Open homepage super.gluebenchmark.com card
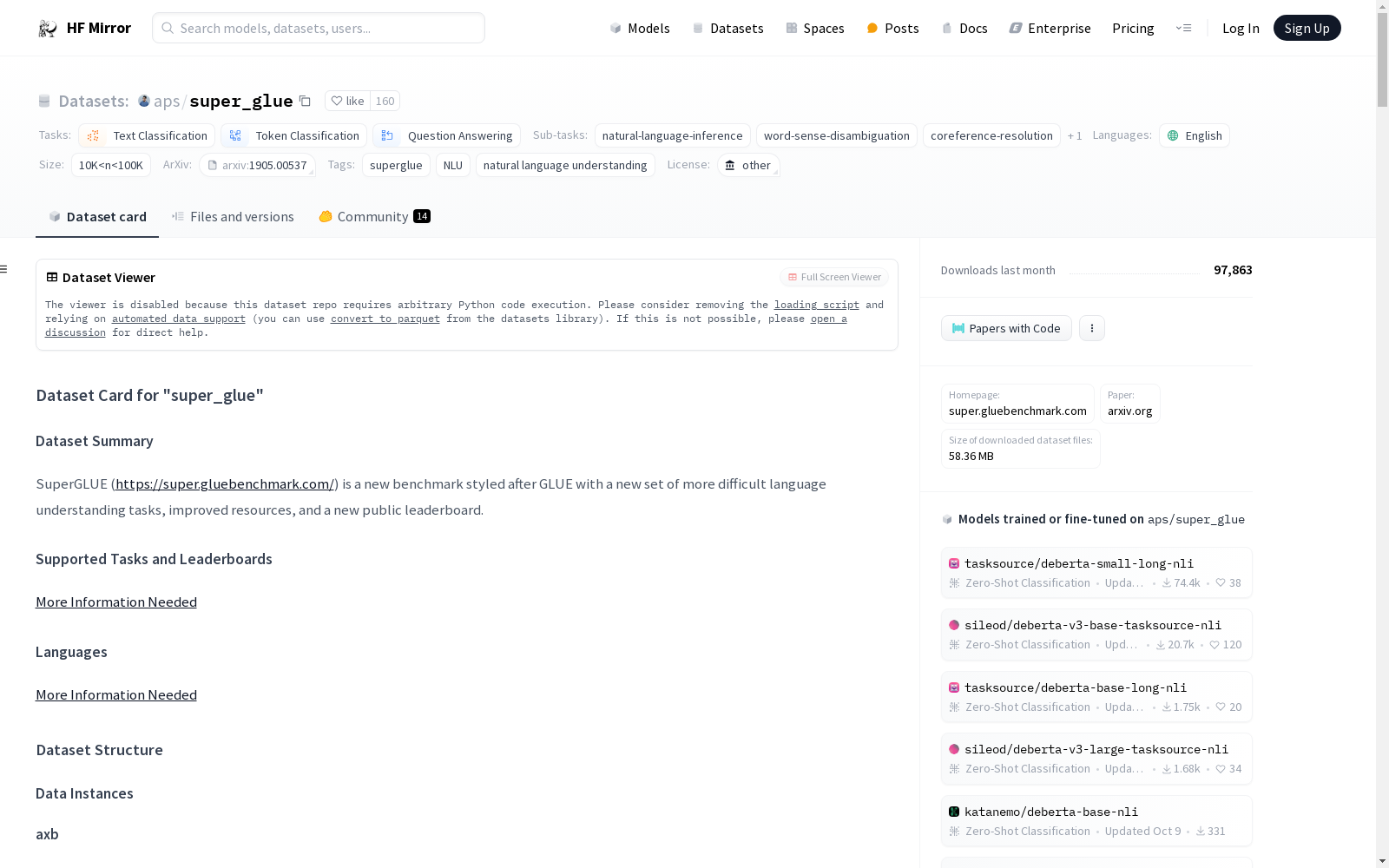The image size is (1389, 868). [x=1017, y=404]
